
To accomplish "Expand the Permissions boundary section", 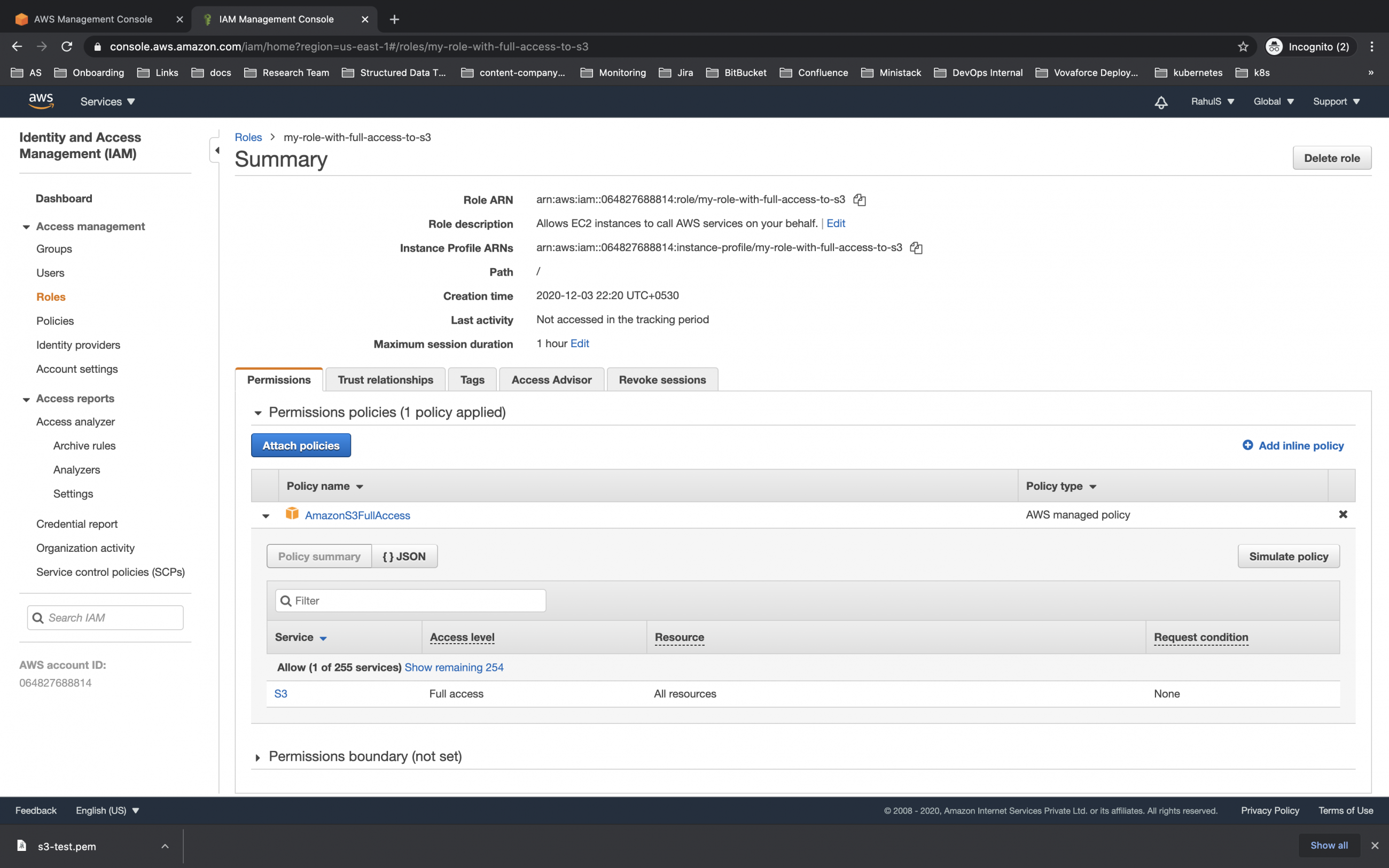I will 257,758.
